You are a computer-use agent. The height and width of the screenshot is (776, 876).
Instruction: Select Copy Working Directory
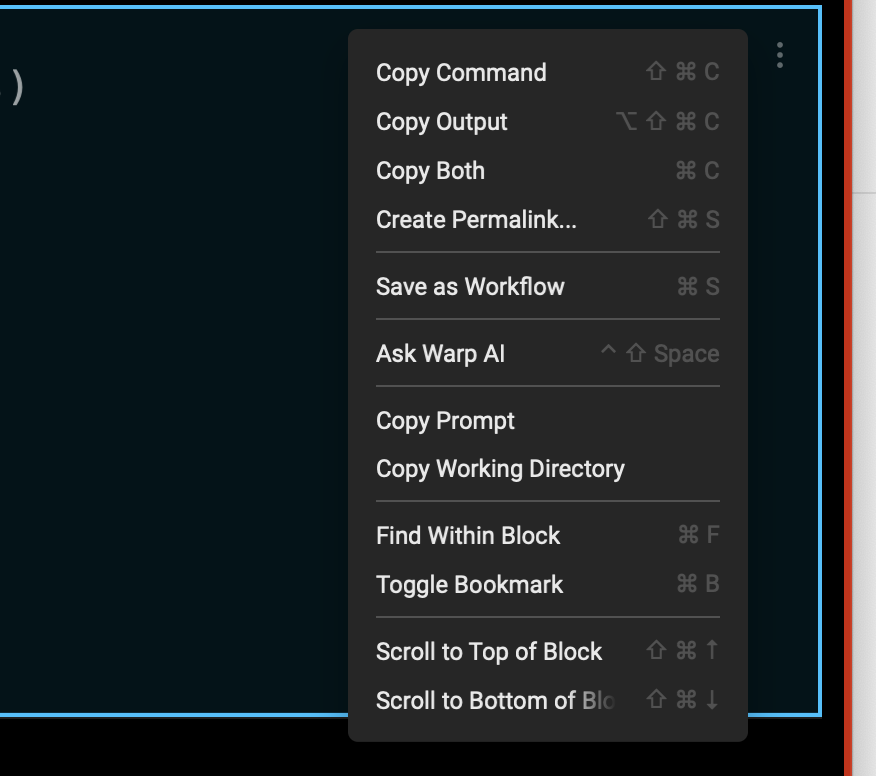point(500,468)
